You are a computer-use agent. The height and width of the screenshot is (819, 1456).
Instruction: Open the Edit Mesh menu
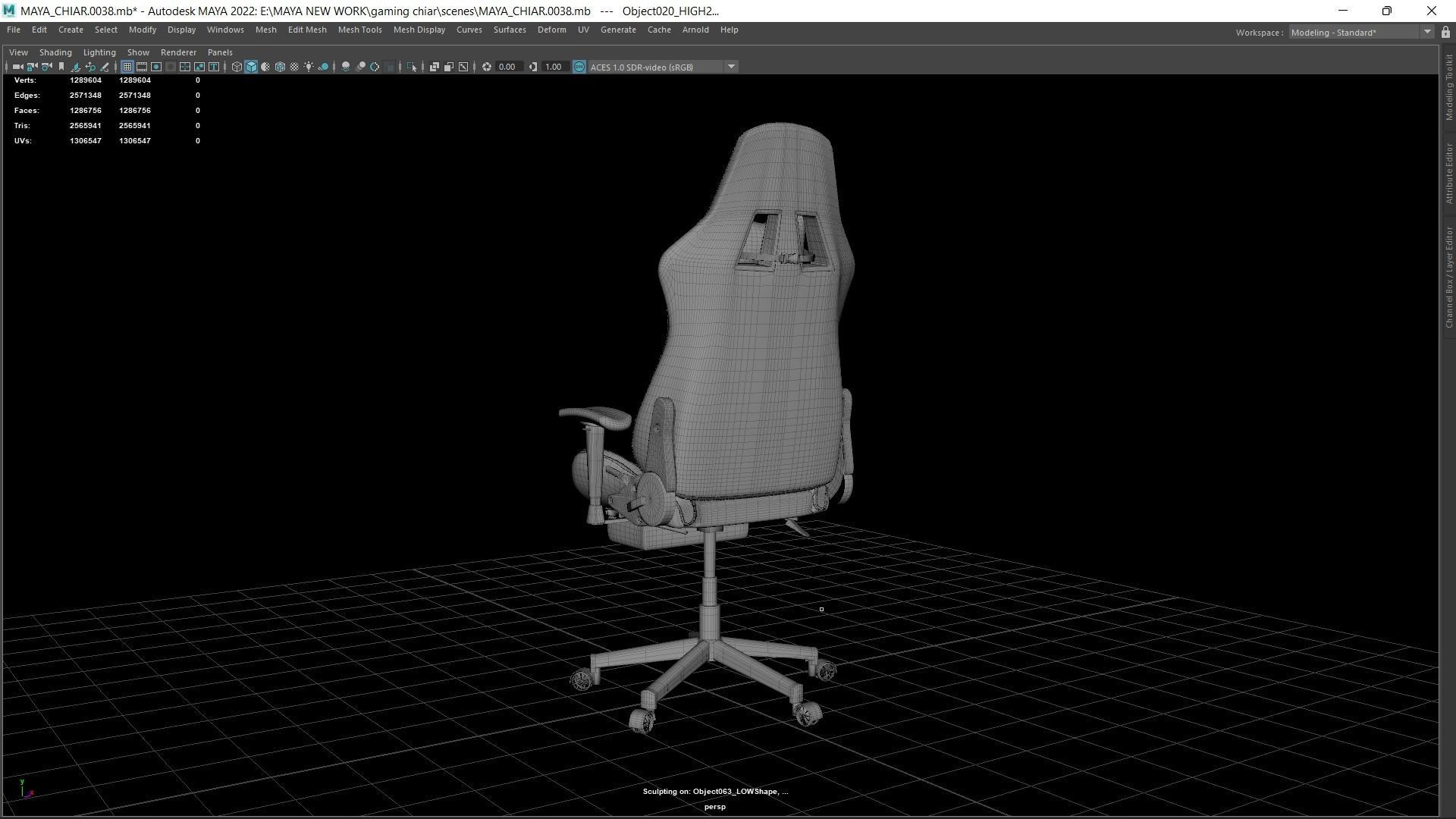tap(307, 30)
